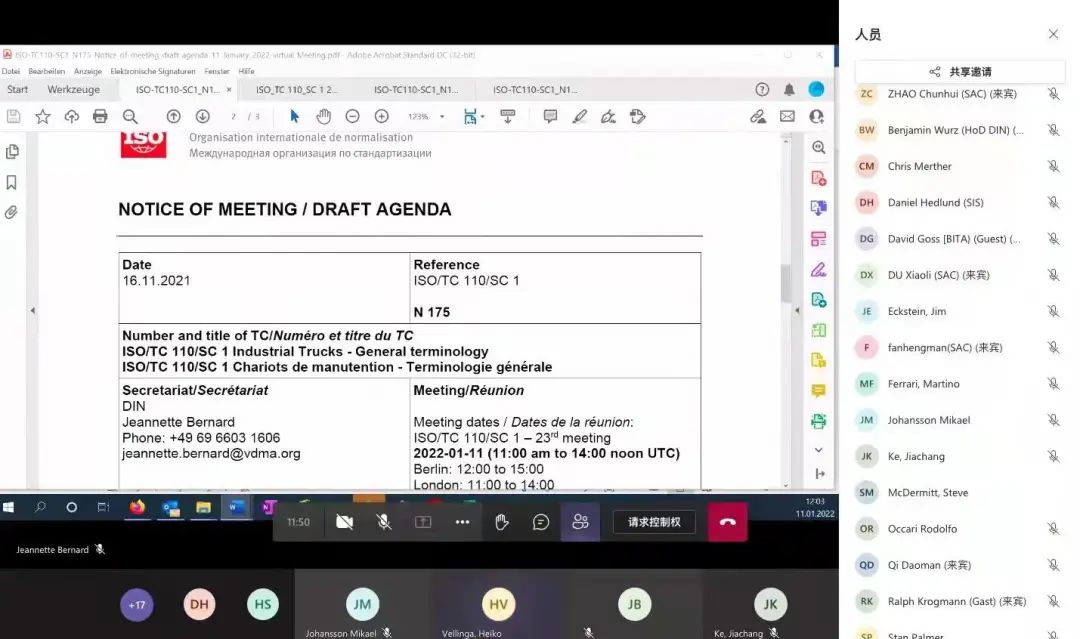1080x639 pixels.
Task: Toggle the participants panel button
Action: pyautogui.click(x=580, y=522)
